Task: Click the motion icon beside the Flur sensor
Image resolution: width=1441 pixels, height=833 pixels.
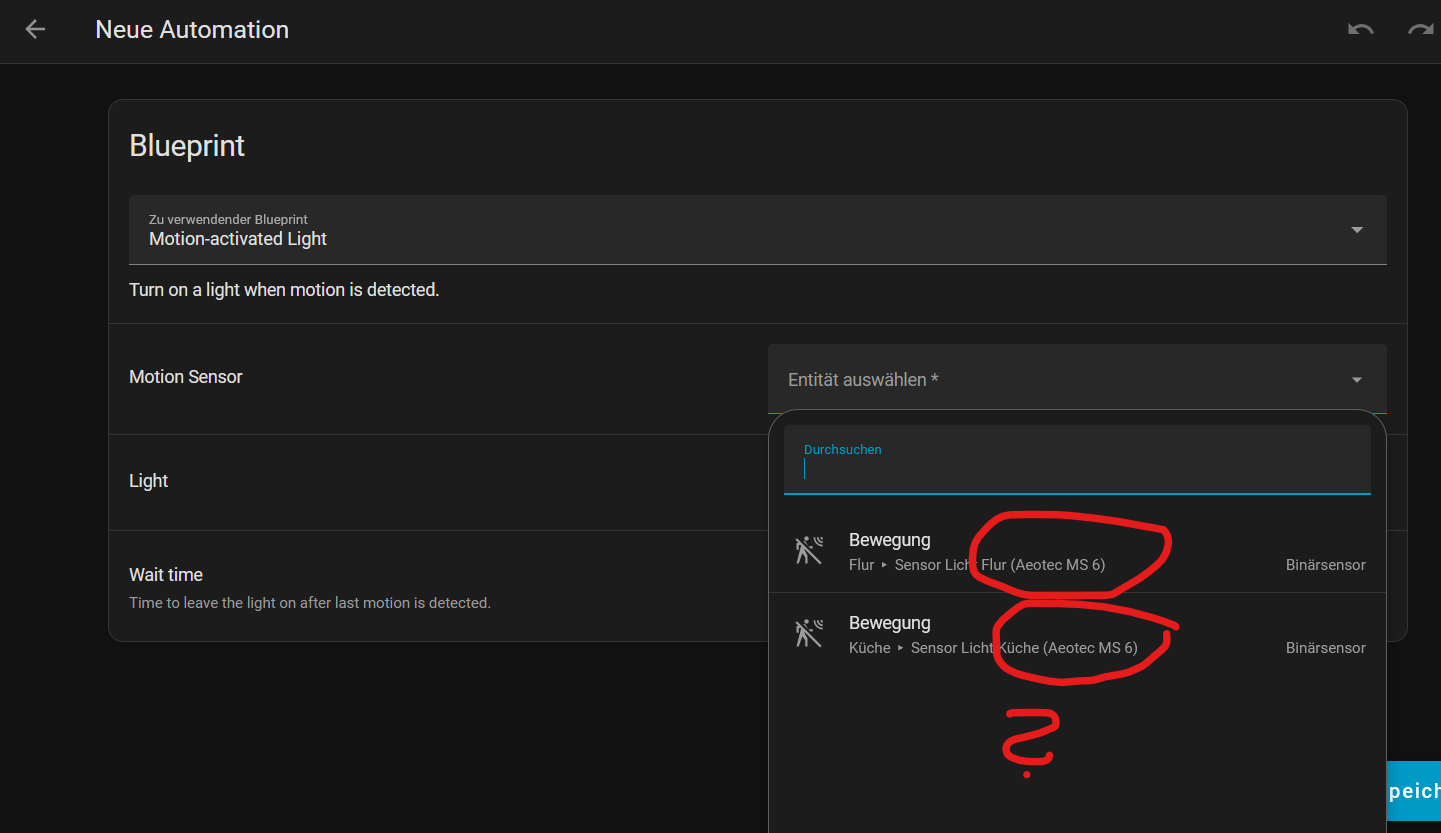Action: click(x=808, y=551)
